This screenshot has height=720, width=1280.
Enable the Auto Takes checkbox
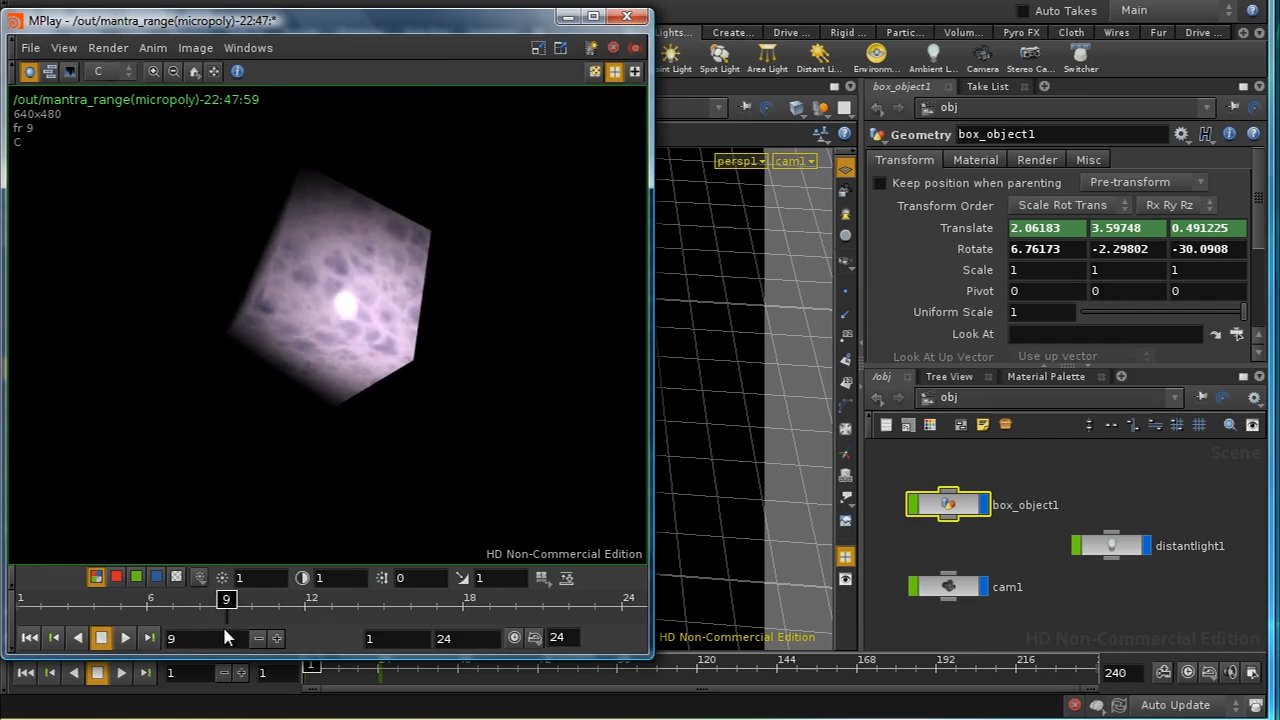(1022, 11)
